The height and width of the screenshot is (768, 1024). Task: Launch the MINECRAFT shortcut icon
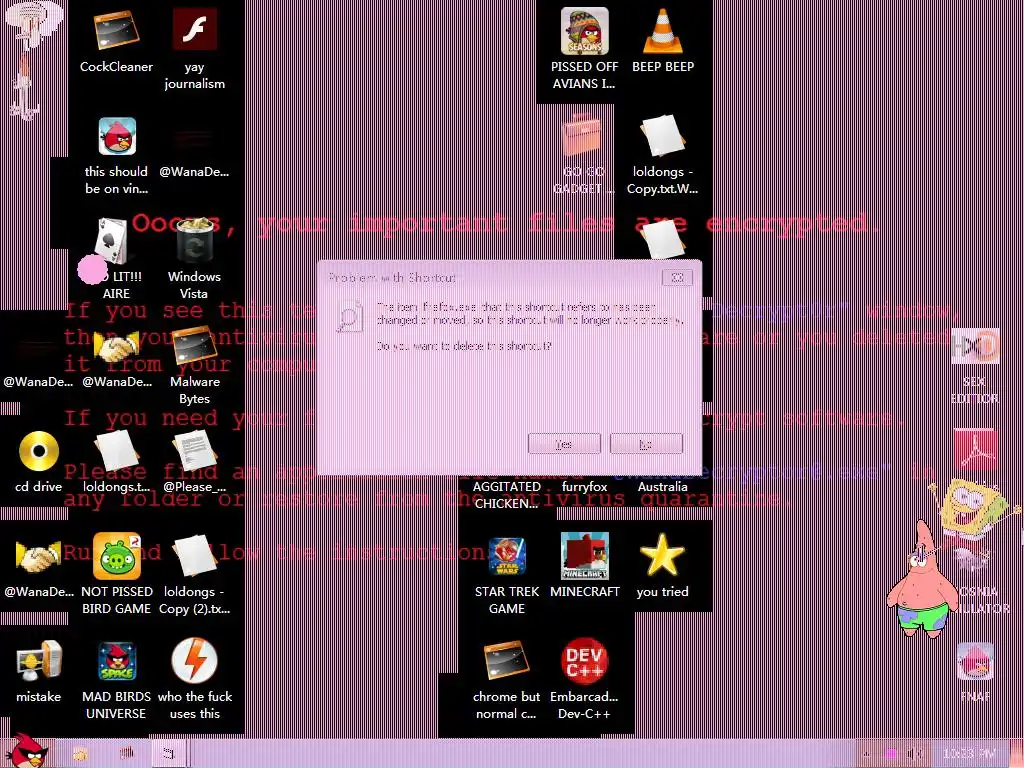click(584, 556)
